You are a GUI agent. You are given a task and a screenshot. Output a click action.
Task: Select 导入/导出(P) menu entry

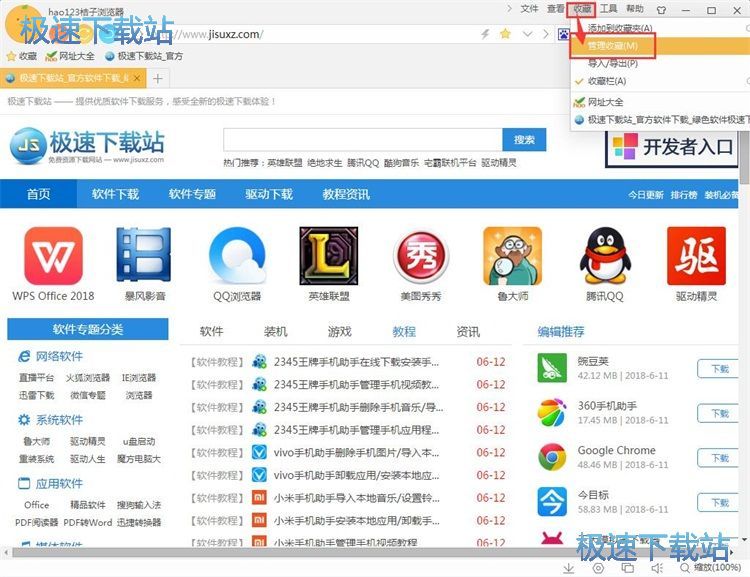660,63
